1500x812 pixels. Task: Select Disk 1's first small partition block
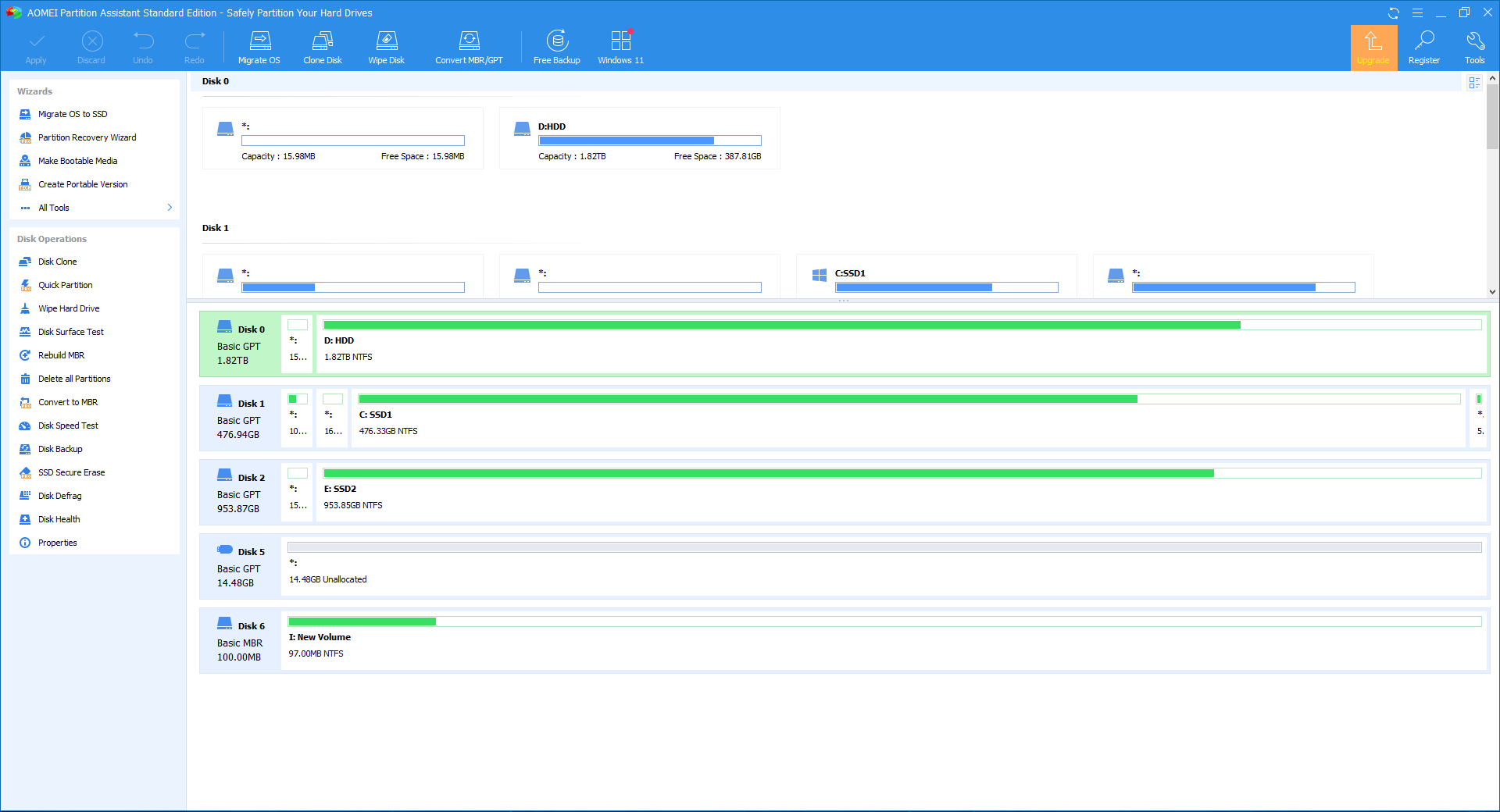pos(298,418)
